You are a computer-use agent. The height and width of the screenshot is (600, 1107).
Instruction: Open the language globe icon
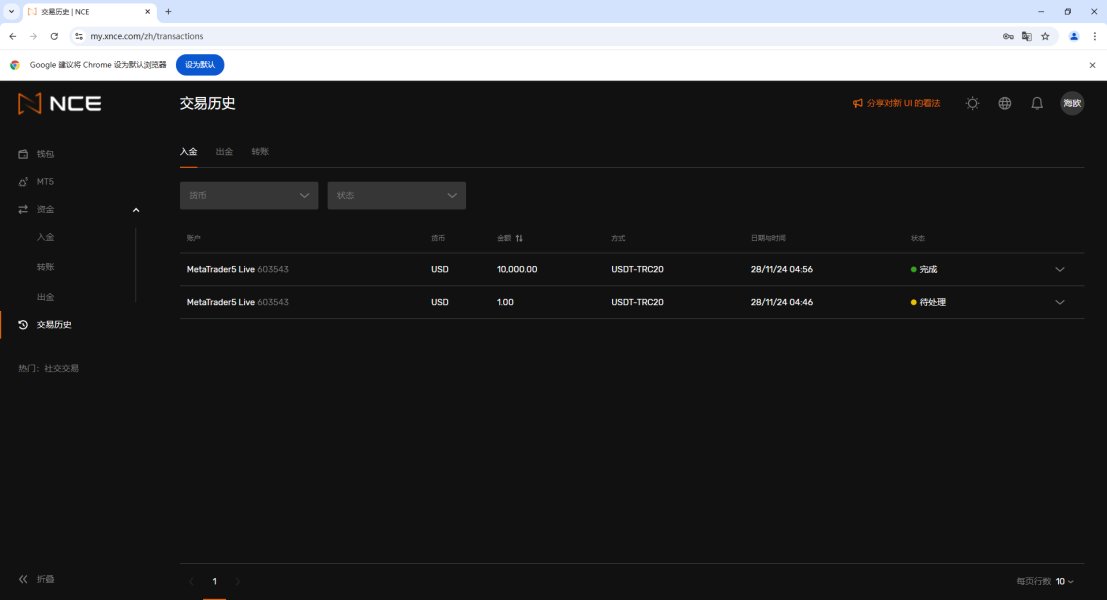(1005, 103)
